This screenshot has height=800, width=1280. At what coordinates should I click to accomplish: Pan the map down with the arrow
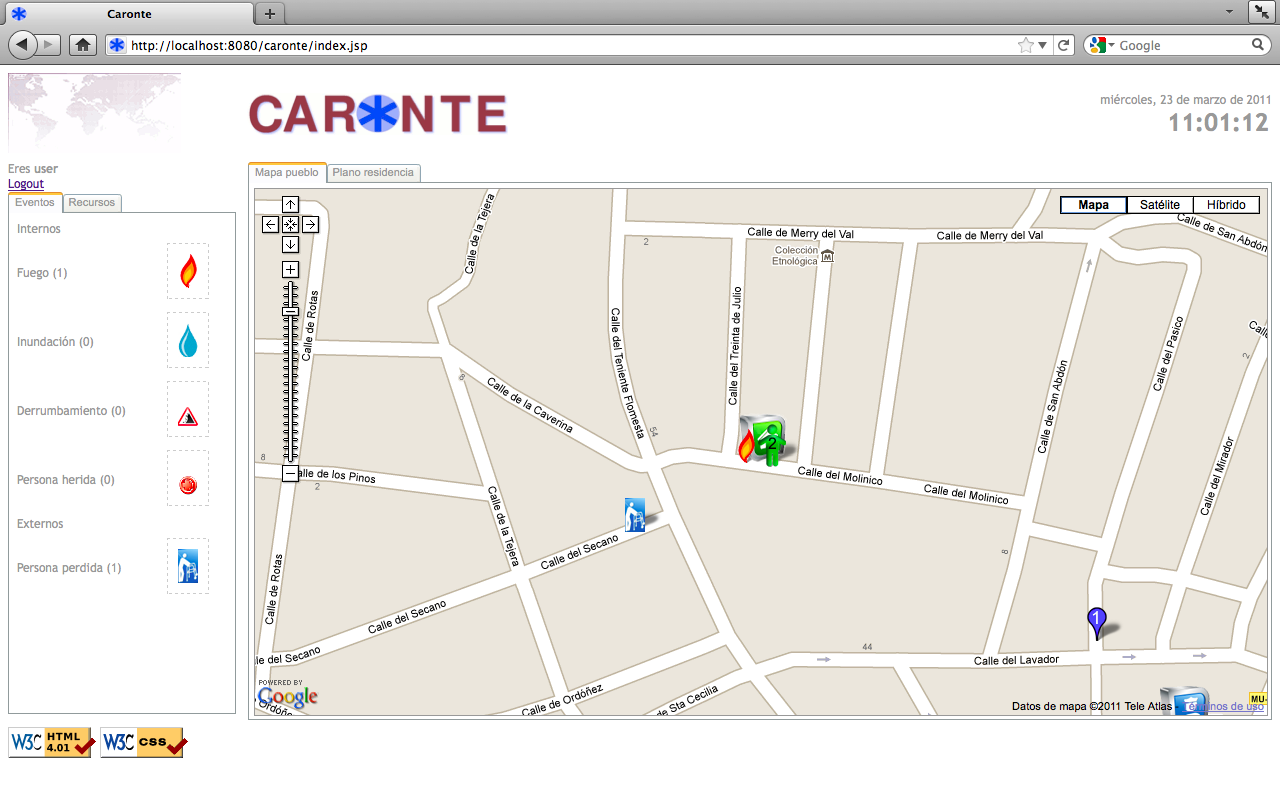tap(290, 244)
